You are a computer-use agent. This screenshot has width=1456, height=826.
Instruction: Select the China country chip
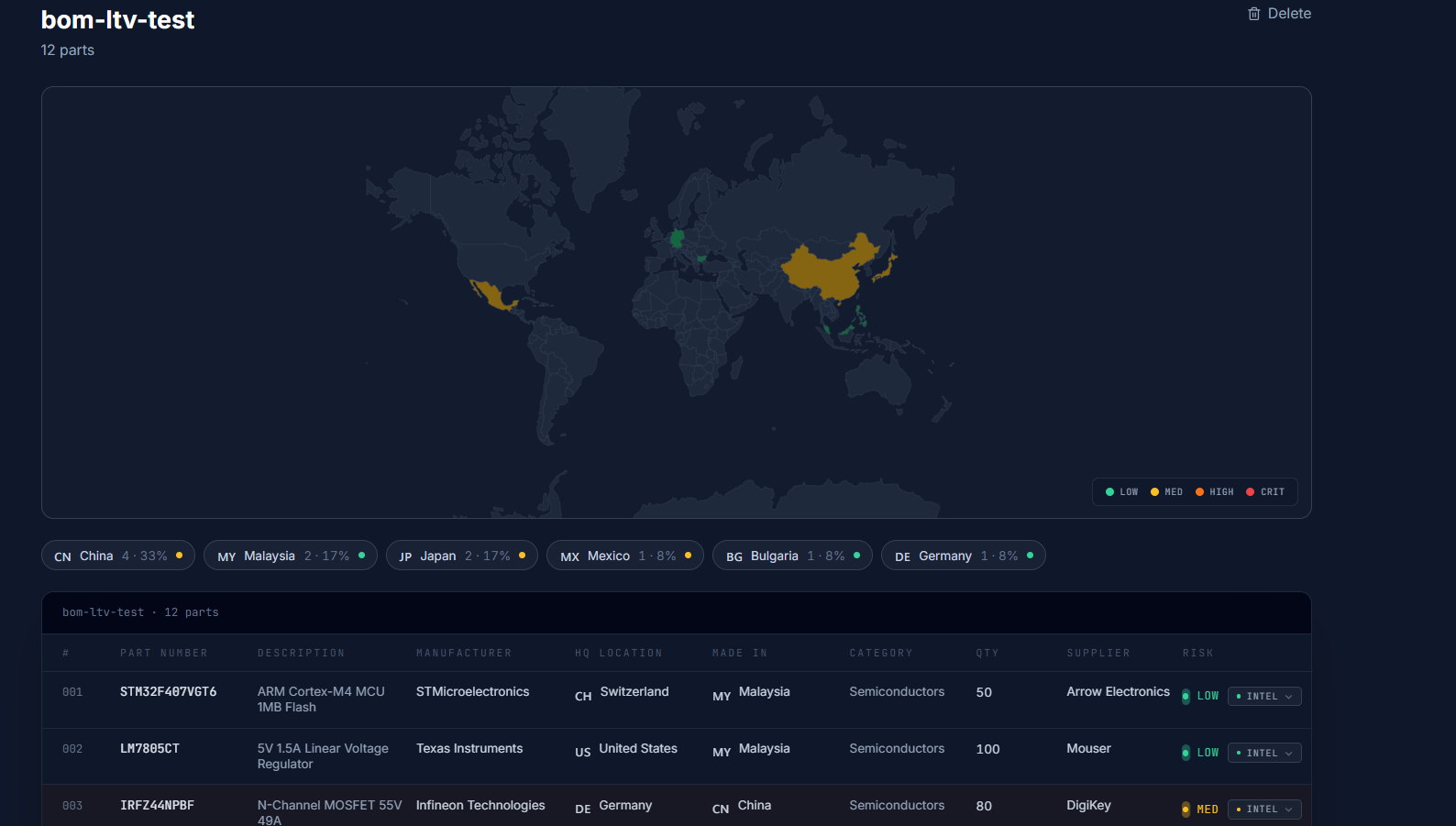coord(118,556)
